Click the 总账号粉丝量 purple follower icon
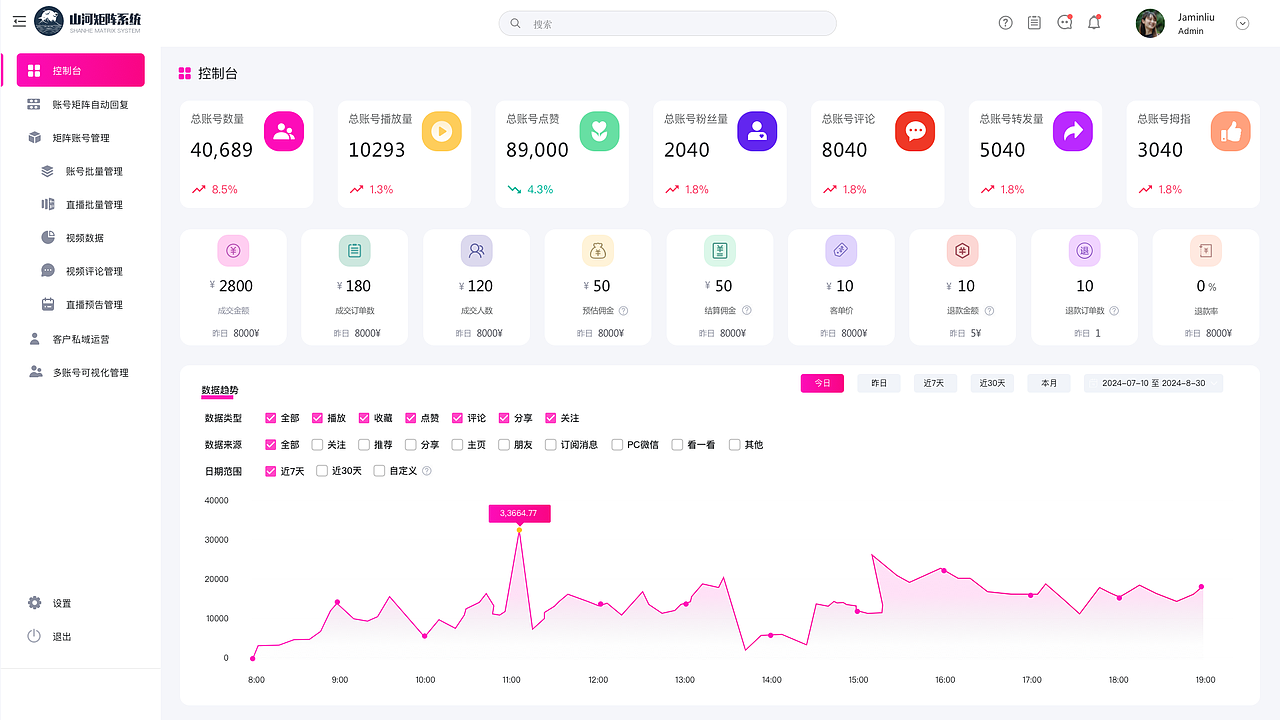The width and height of the screenshot is (1280, 720). pyautogui.click(x=757, y=131)
